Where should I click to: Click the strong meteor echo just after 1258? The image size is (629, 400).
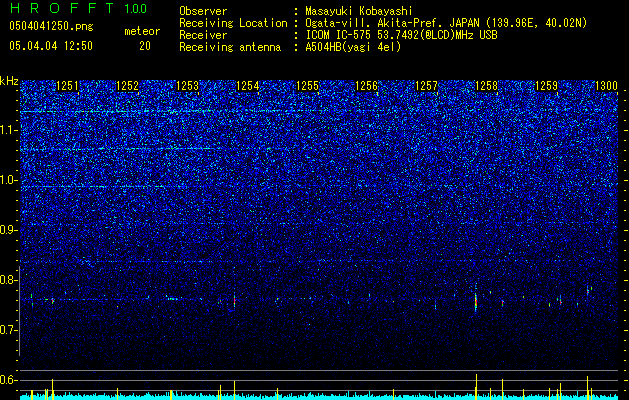point(476,300)
